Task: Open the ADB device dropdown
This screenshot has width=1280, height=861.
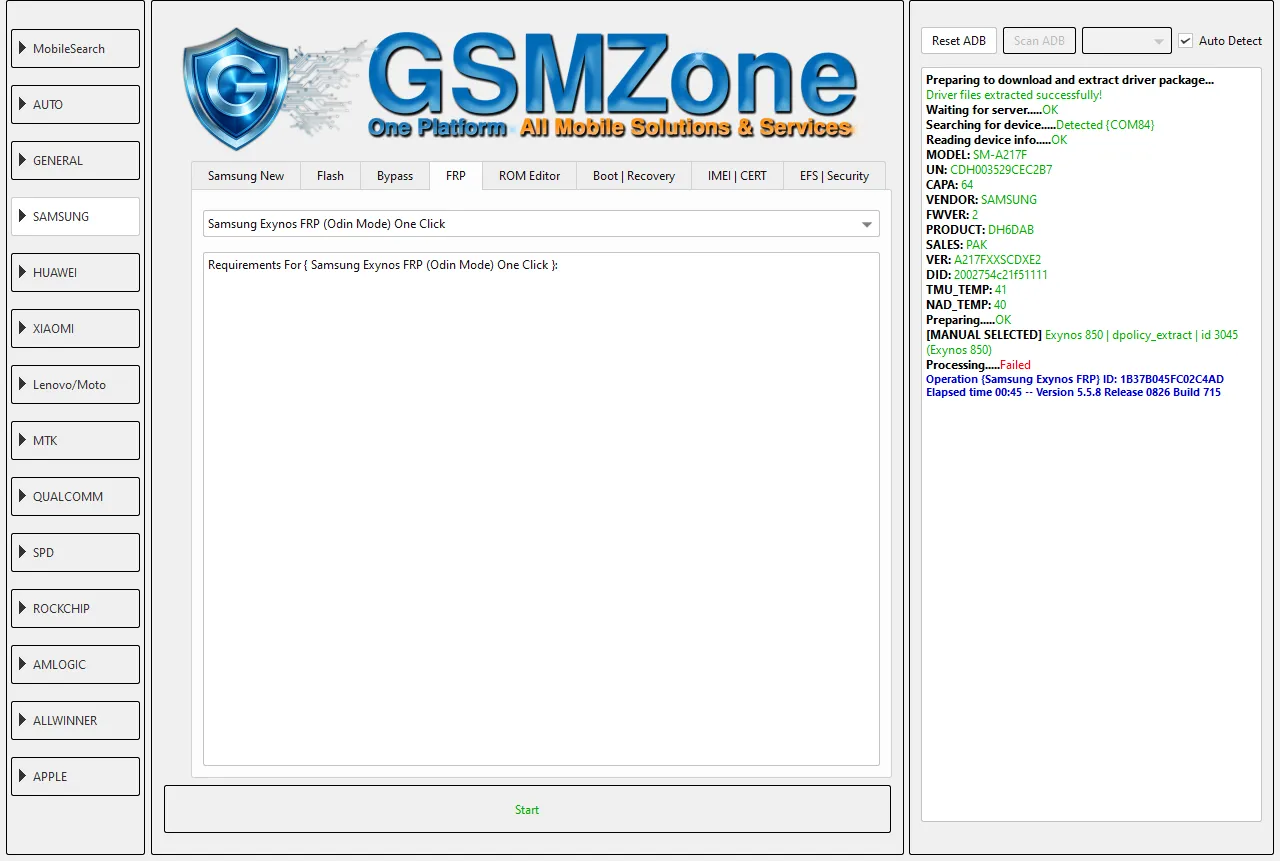Action: tap(1127, 41)
